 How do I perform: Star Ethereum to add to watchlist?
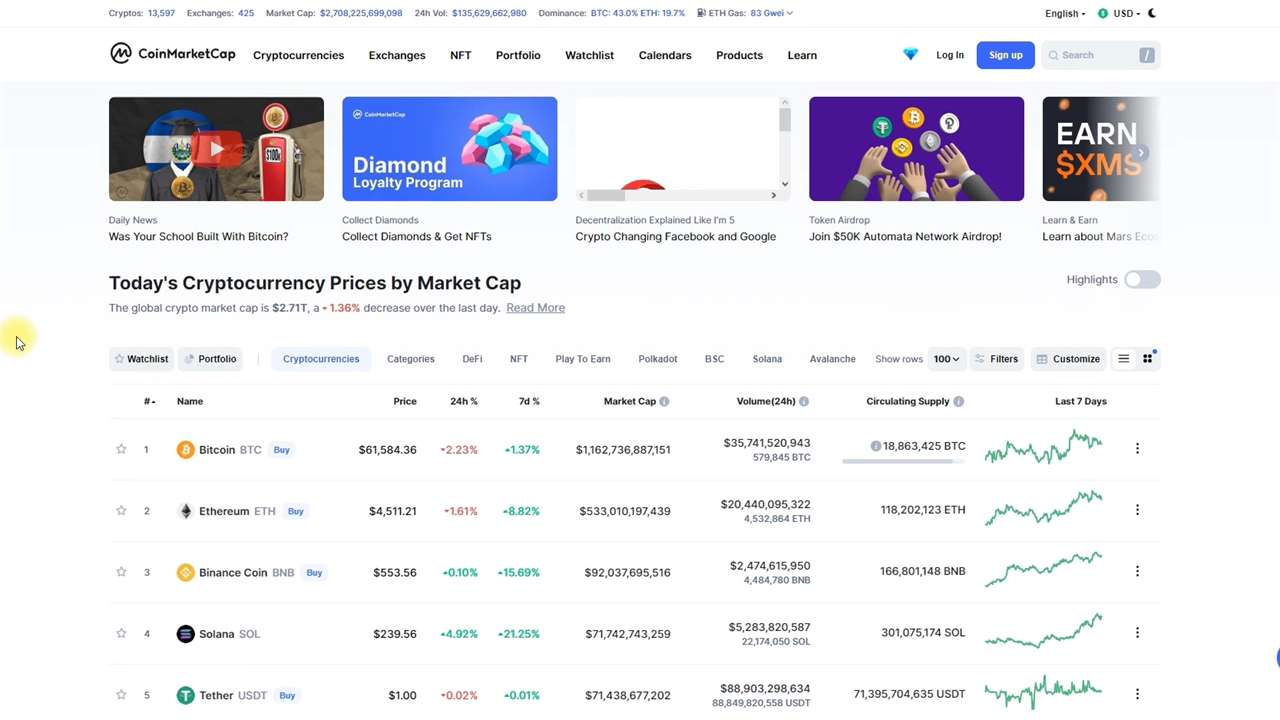coord(121,511)
